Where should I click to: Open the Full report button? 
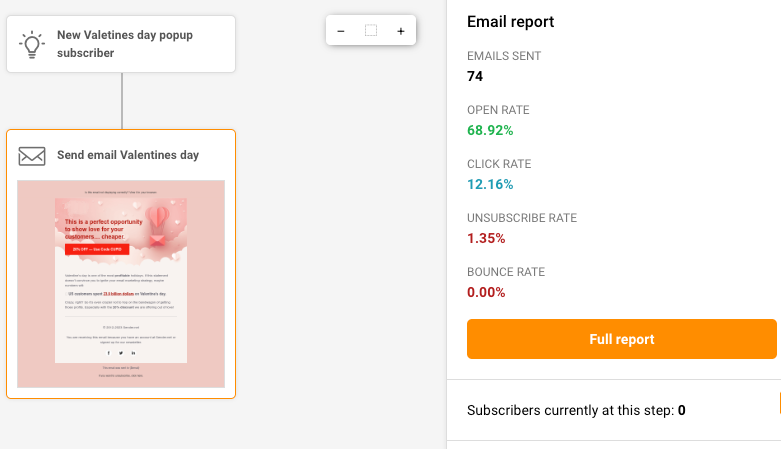click(x=621, y=339)
